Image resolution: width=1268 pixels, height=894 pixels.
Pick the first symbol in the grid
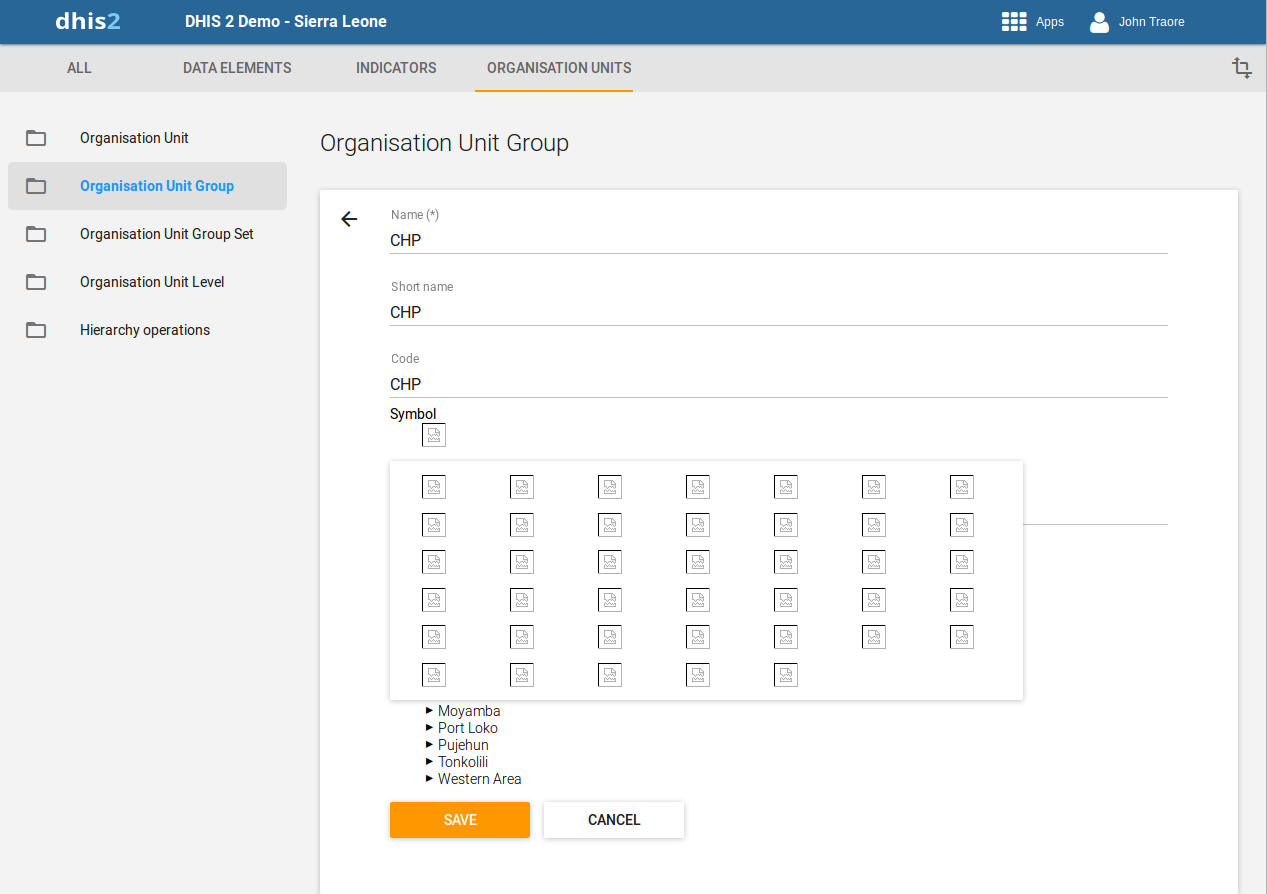click(434, 487)
